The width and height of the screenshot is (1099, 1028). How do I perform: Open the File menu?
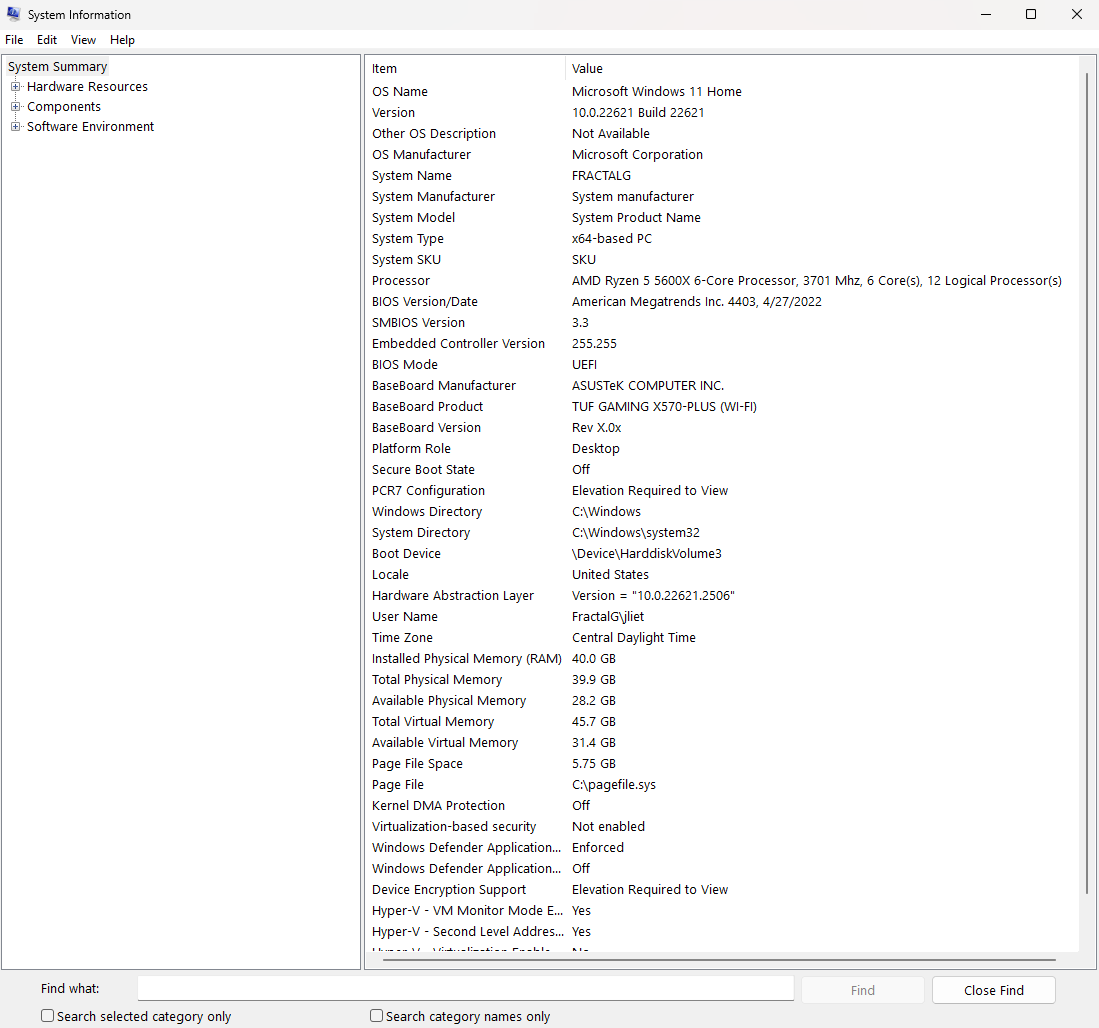(x=14, y=40)
